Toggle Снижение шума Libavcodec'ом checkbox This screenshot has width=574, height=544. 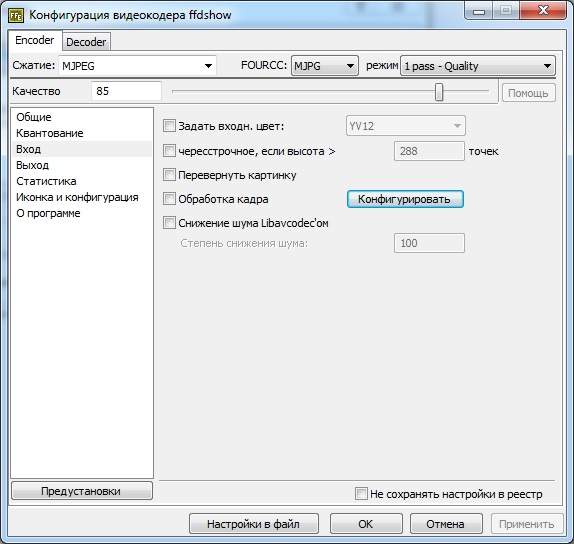(x=169, y=223)
